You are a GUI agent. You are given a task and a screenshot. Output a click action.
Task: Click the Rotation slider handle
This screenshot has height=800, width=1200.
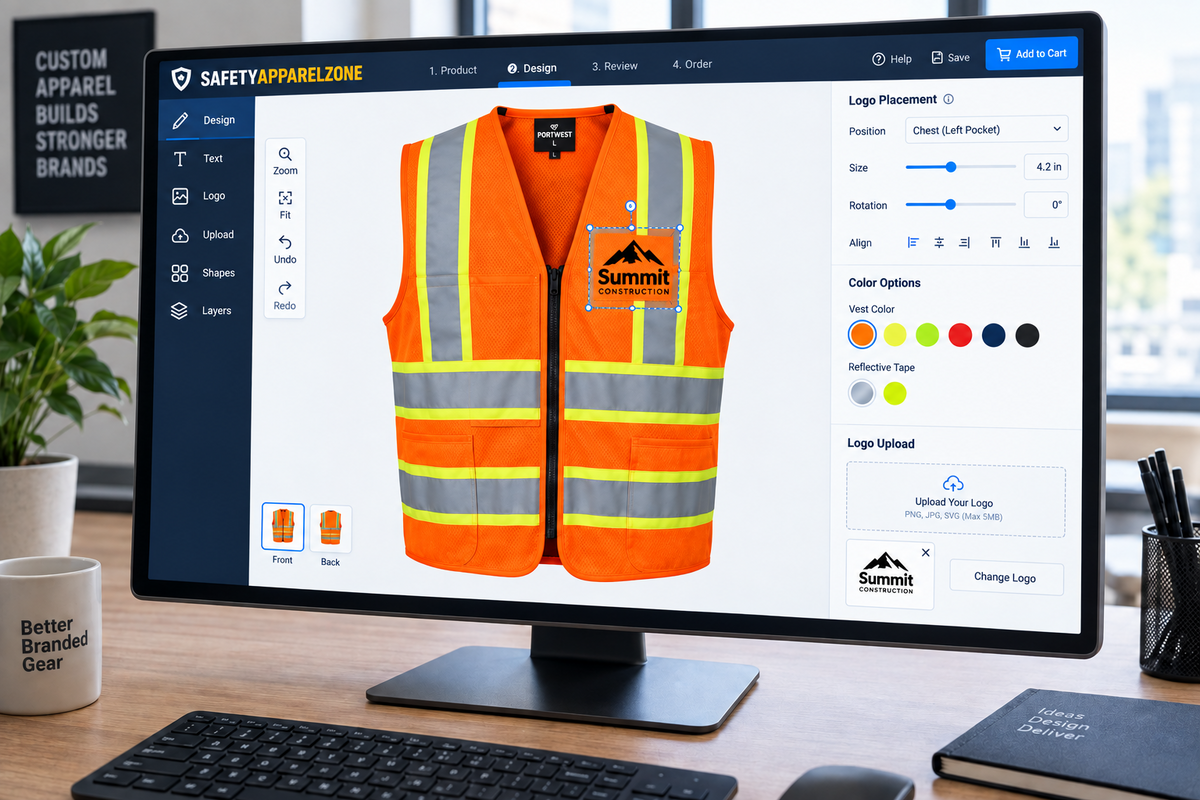coord(950,204)
